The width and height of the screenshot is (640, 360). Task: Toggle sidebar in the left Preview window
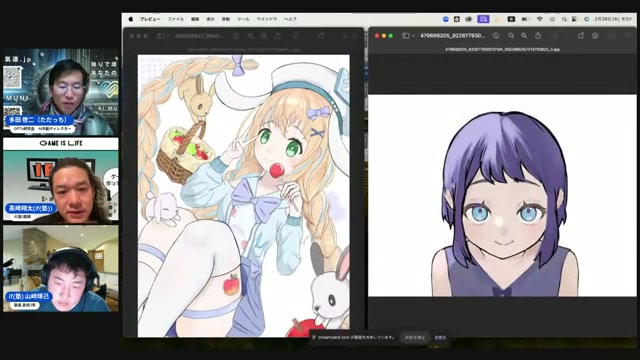click(x=161, y=36)
